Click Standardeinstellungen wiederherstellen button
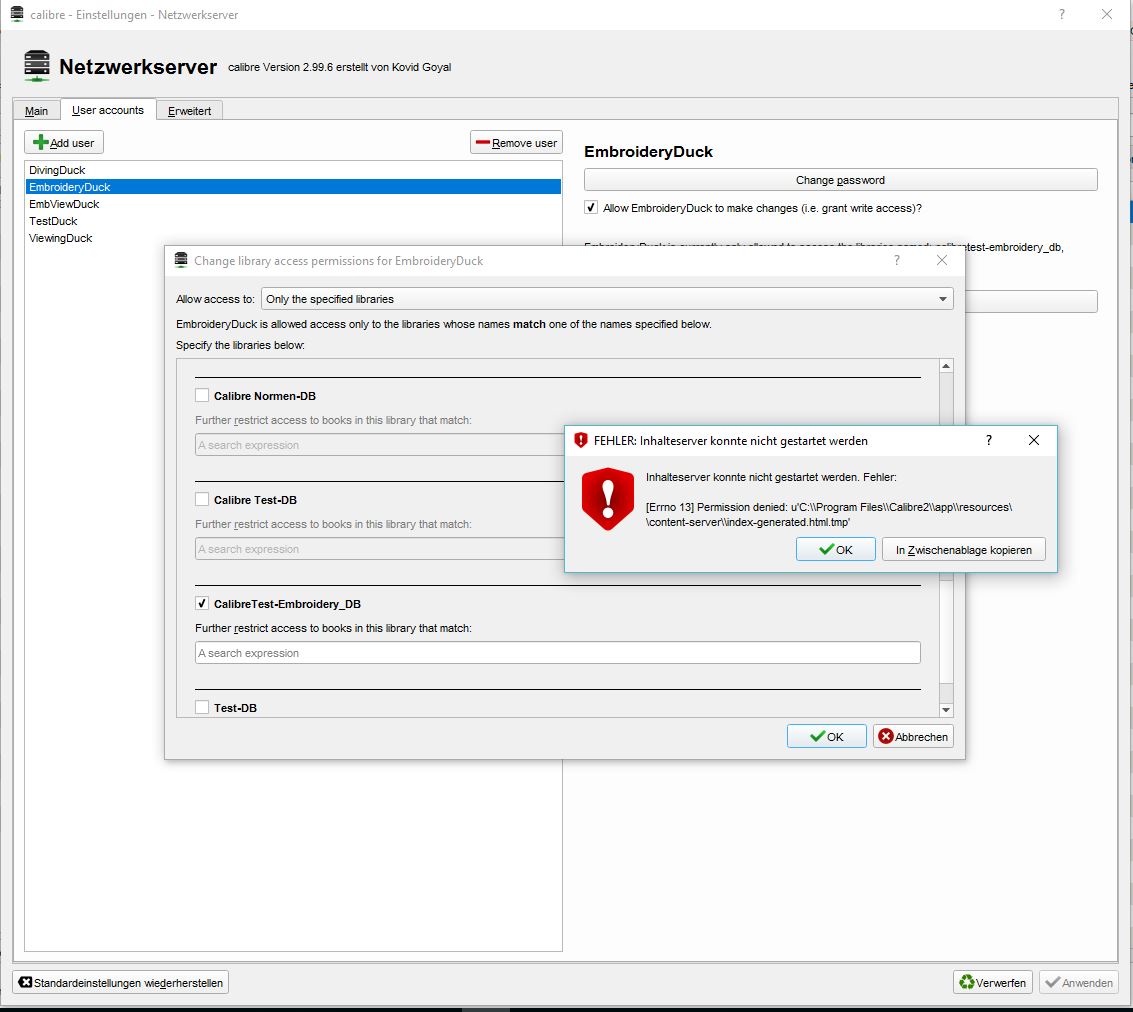 [121, 982]
